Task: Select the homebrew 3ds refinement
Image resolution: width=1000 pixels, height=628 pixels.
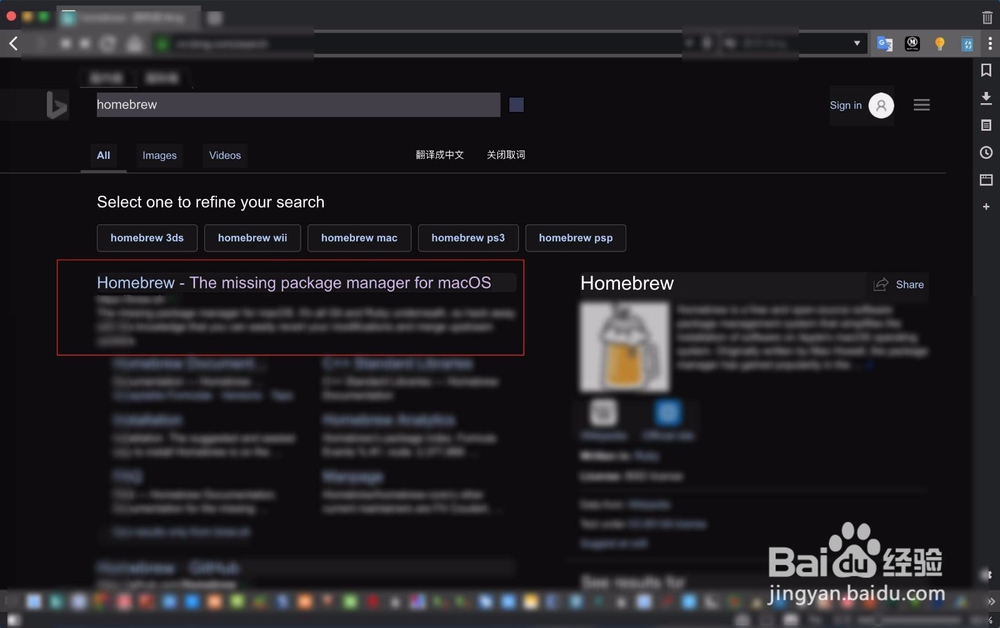Action: (147, 238)
